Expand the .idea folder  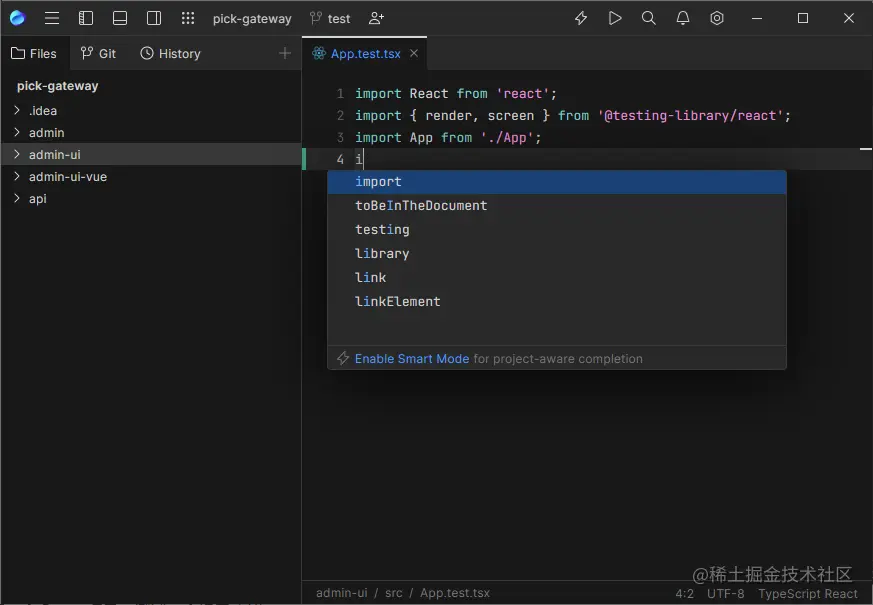pos(17,110)
